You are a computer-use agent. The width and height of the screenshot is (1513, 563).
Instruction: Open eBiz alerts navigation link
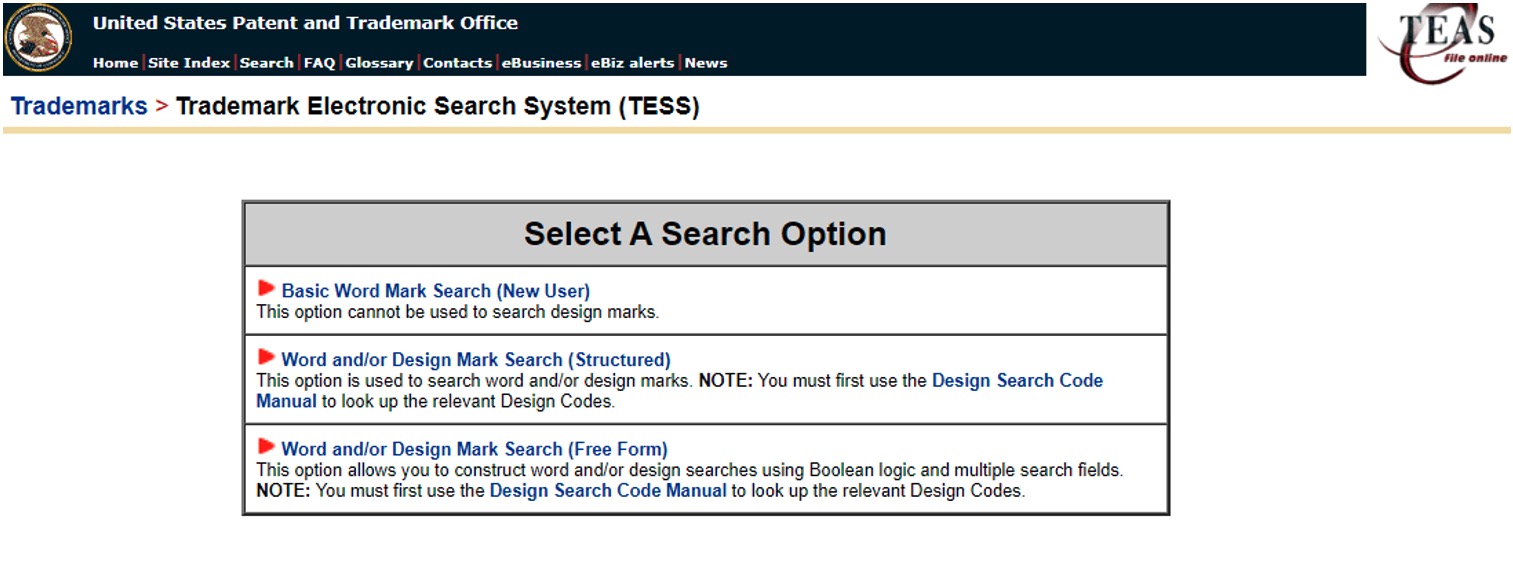(x=633, y=63)
